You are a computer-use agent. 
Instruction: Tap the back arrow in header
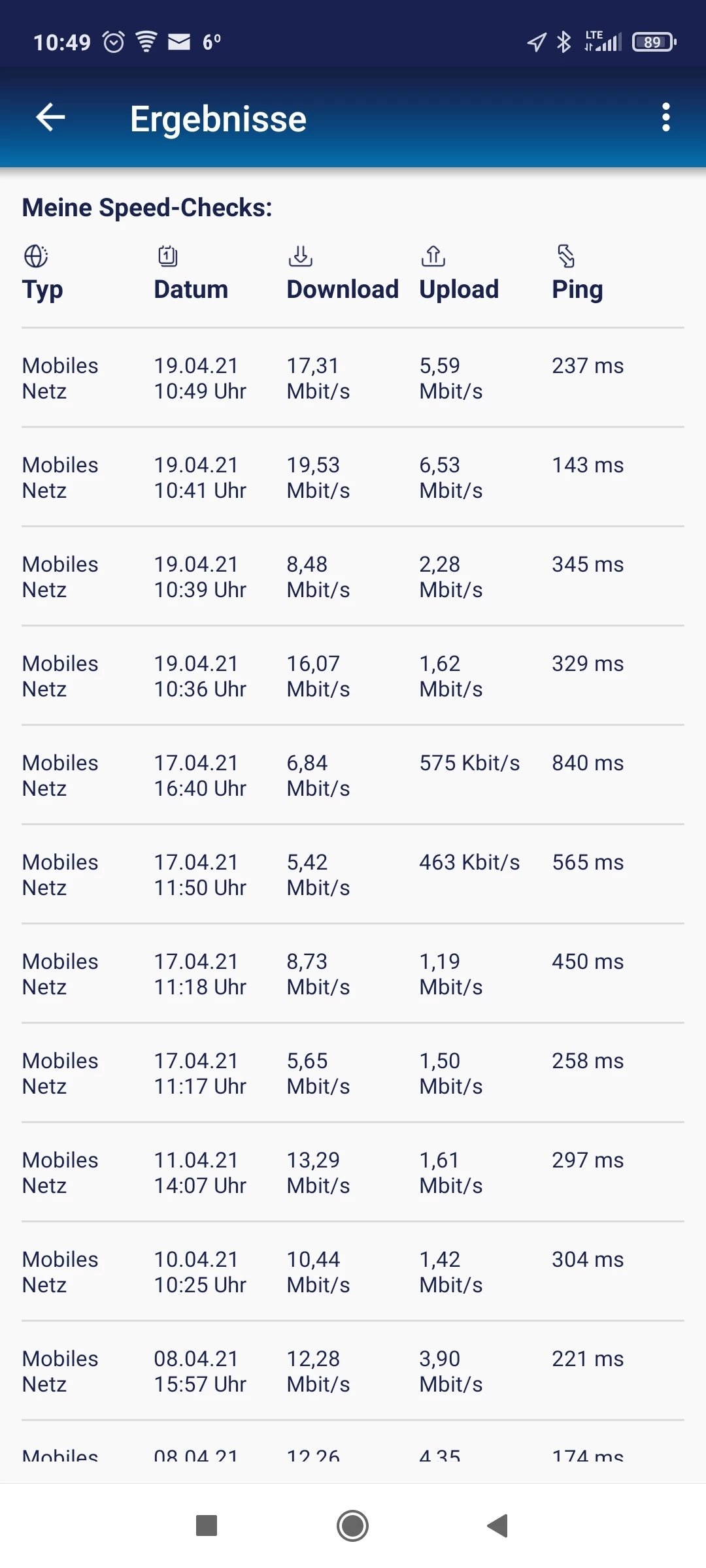click(50, 118)
